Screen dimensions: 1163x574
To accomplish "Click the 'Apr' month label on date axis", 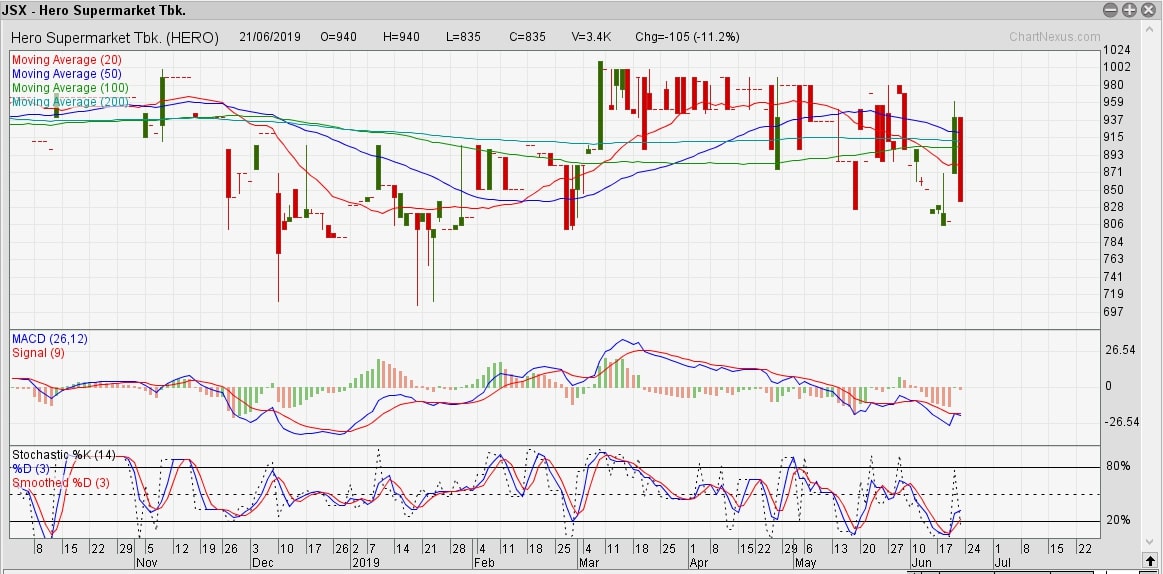I will (x=699, y=563).
